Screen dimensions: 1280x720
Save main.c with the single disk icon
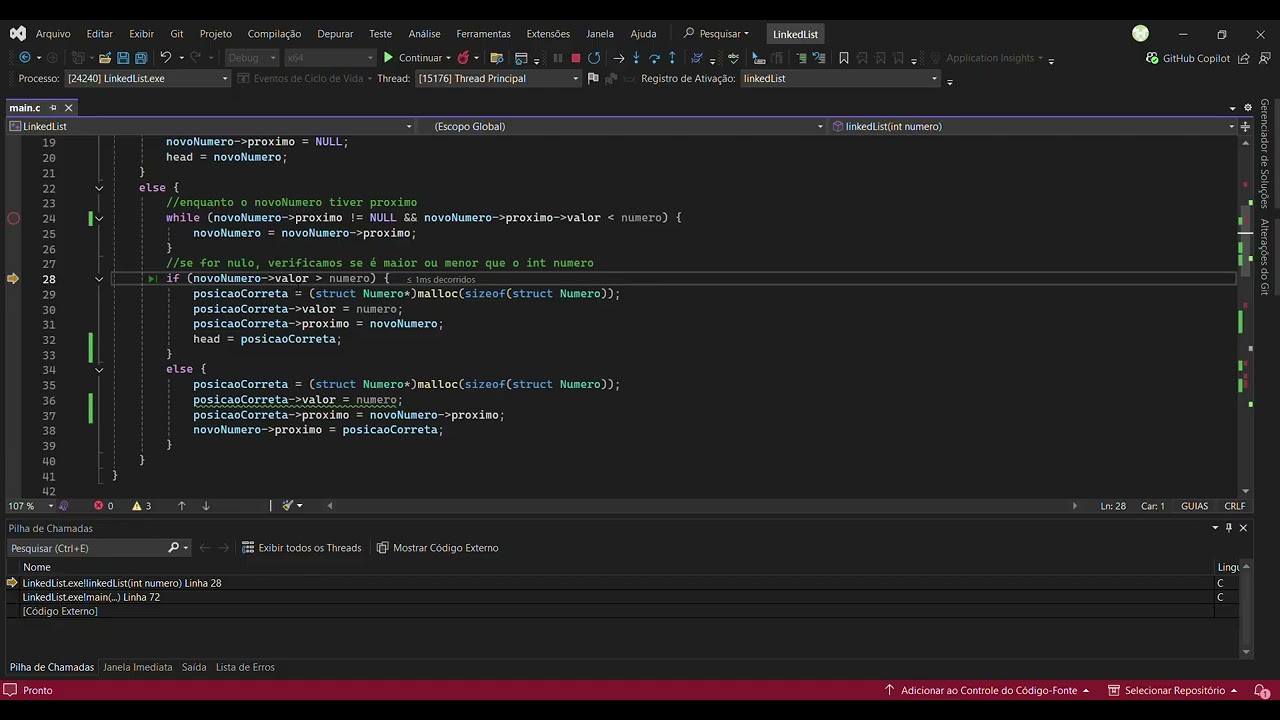pyautogui.click(x=123, y=58)
